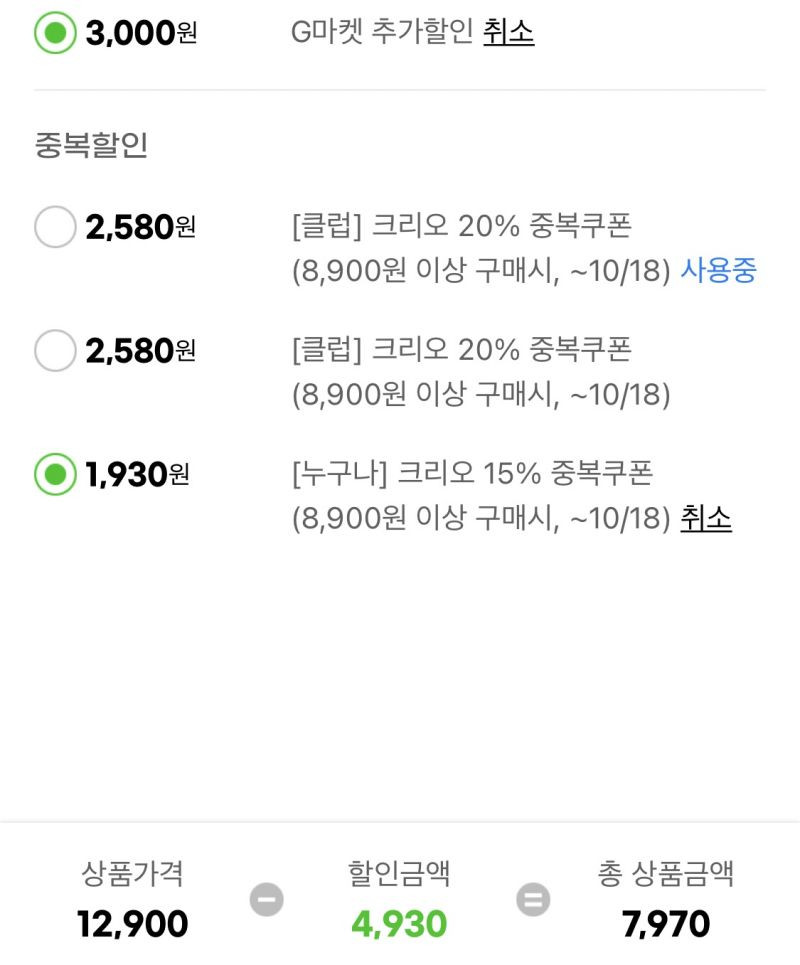800x965 pixels.
Task: Select the 3,000원 G마켓 추가할인 radio button
Action: tap(55, 33)
